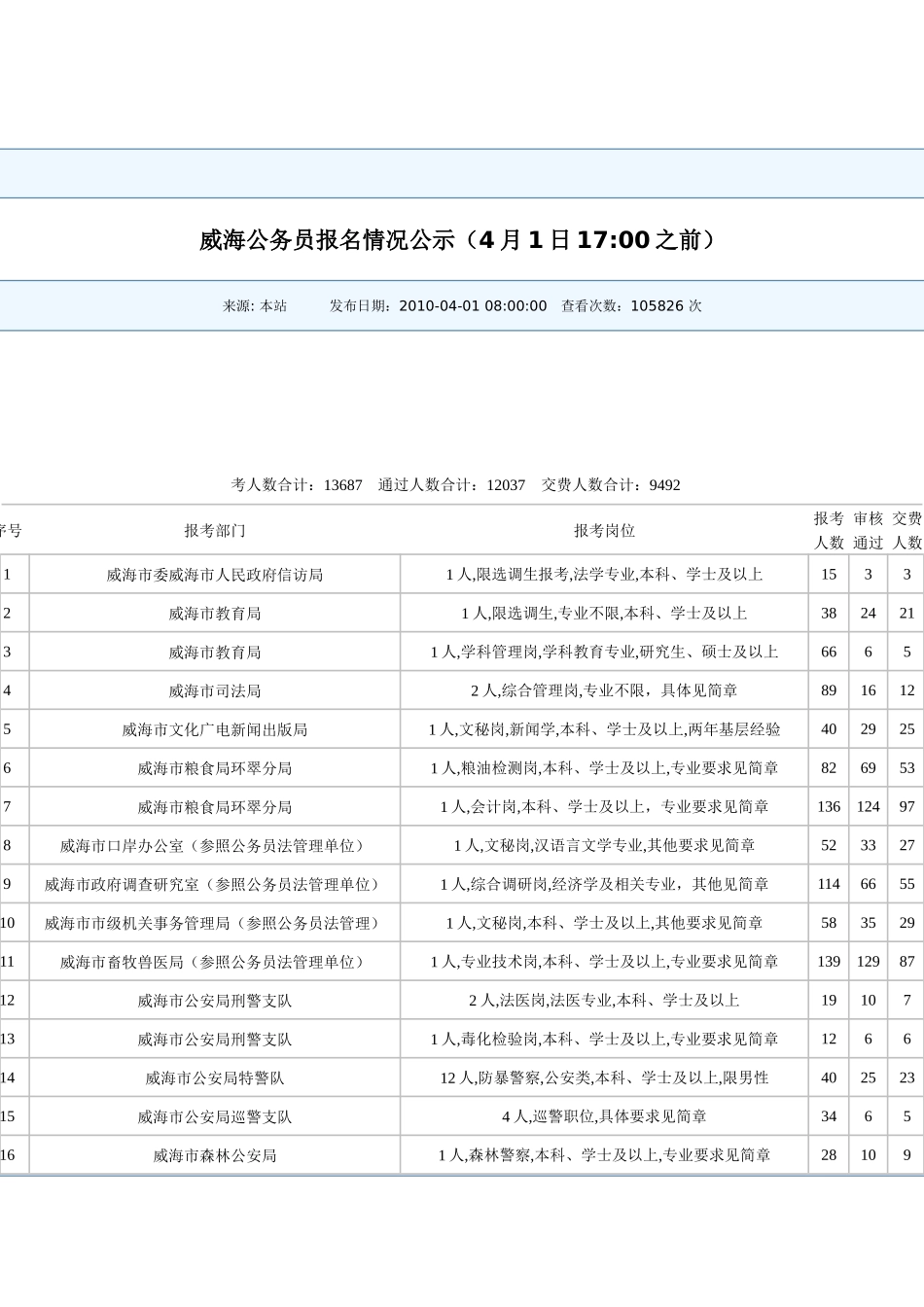Click paid count 55 in row 9

[x=907, y=884]
